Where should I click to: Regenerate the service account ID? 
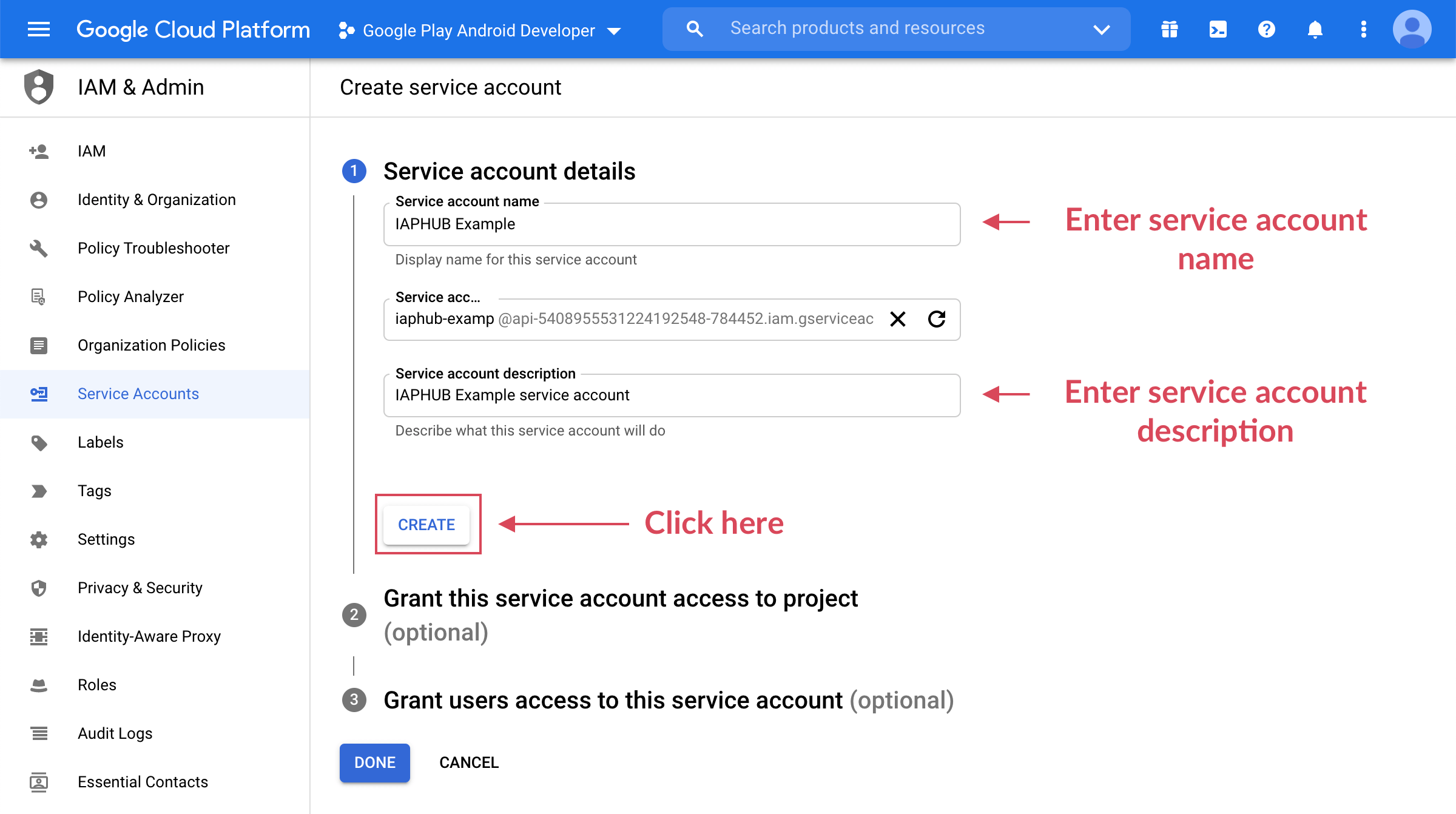click(x=937, y=319)
